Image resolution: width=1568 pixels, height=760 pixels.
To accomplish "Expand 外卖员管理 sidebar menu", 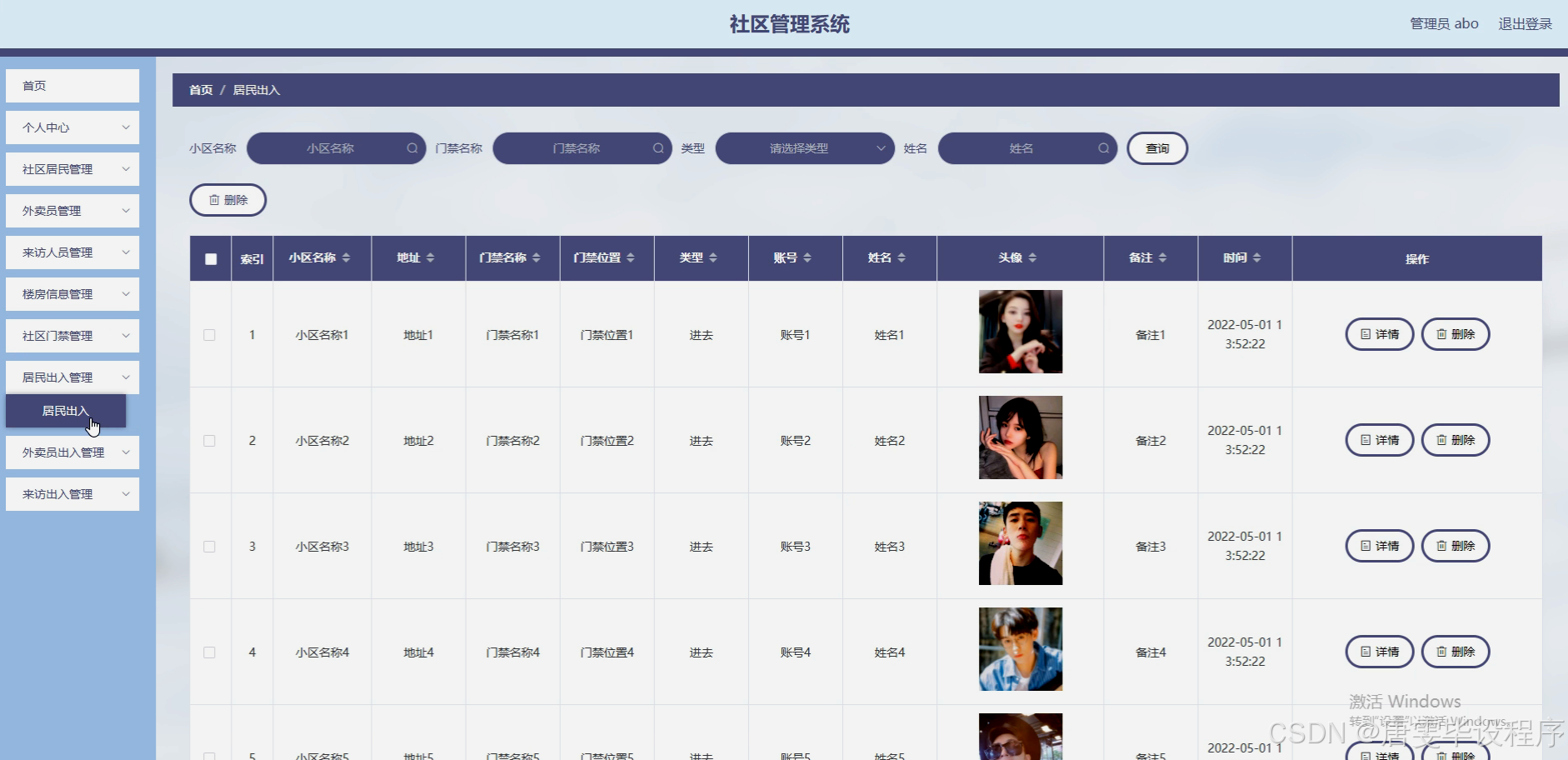I will tap(72, 211).
